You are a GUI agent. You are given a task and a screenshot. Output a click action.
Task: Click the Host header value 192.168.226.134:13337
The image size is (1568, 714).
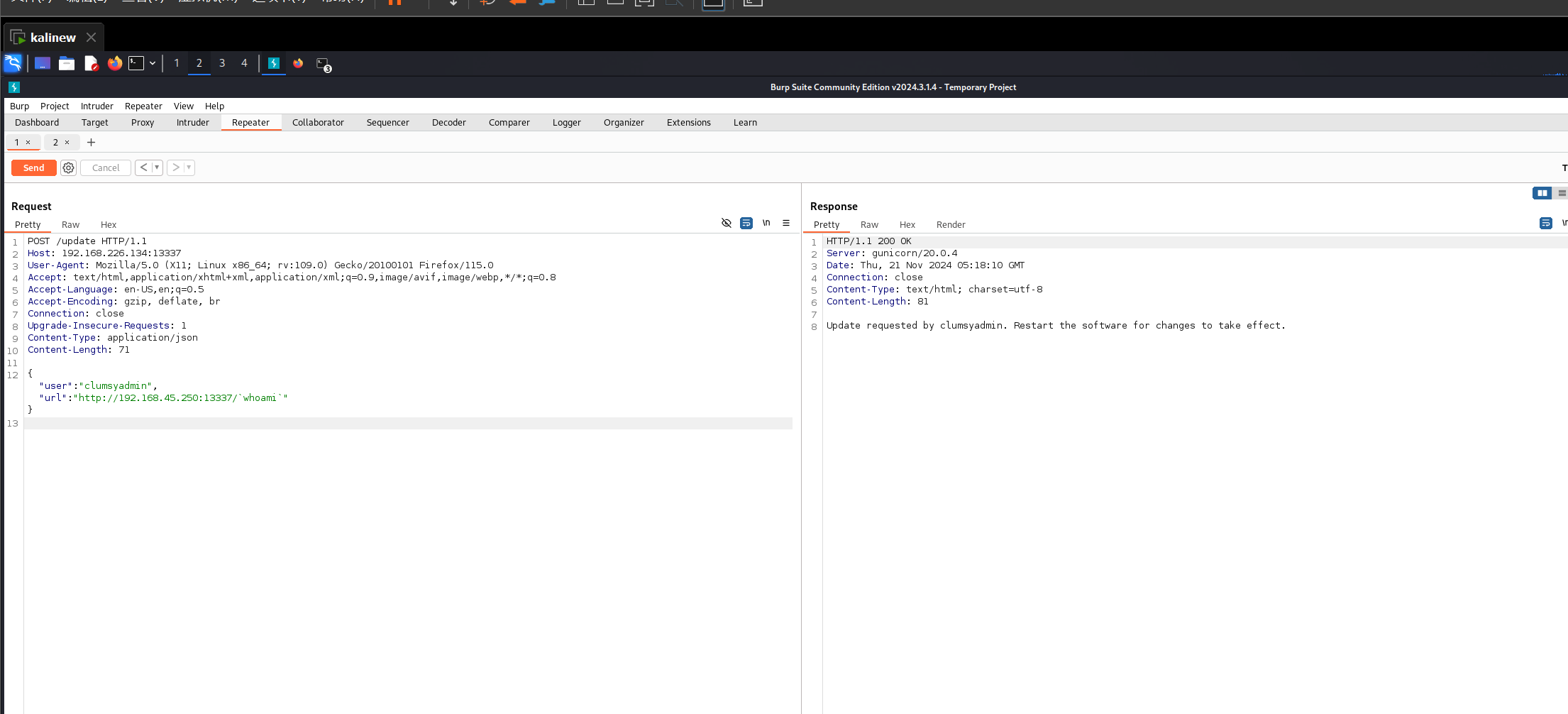pos(121,253)
